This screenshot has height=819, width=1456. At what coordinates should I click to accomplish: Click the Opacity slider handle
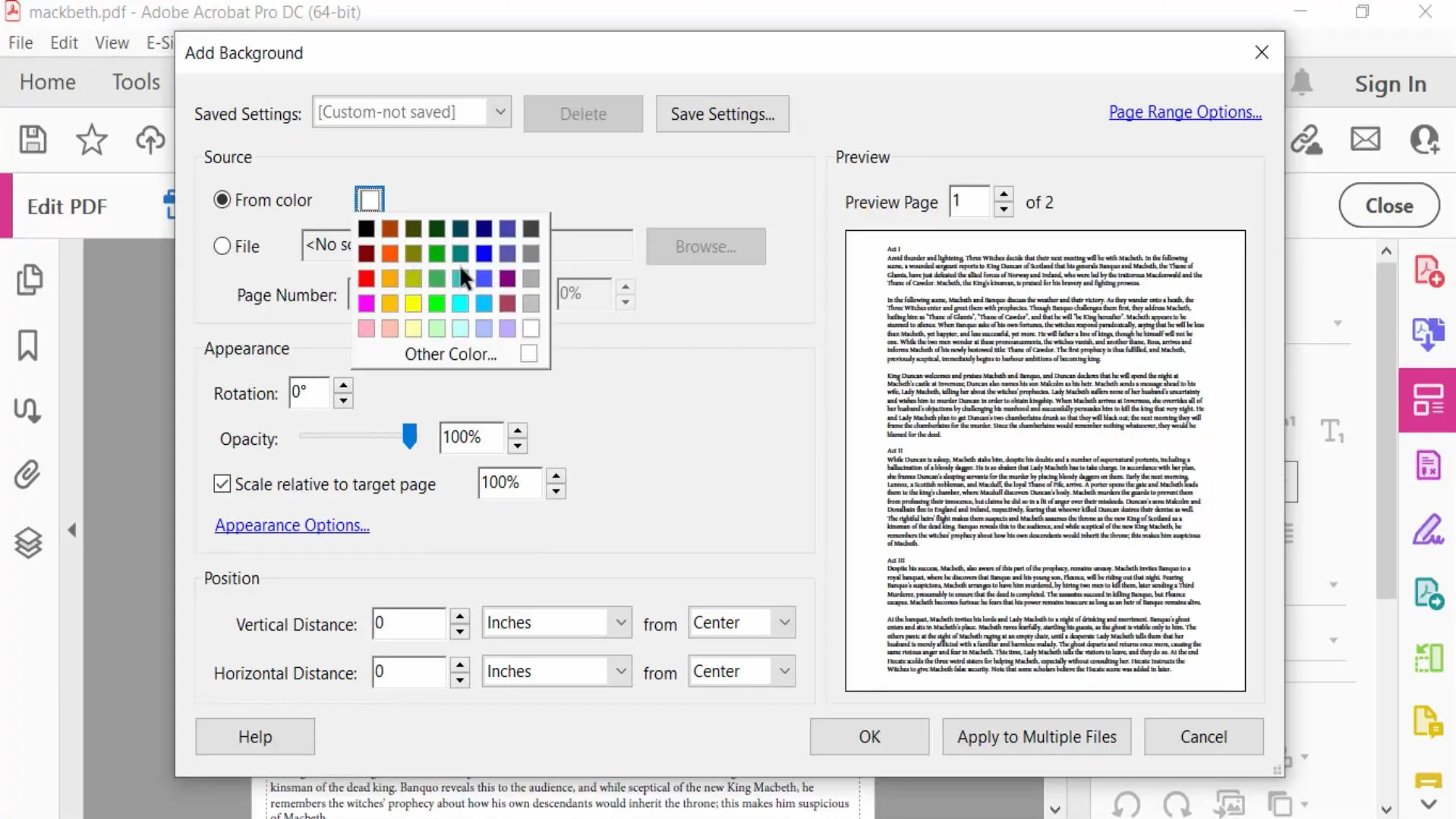409,436
